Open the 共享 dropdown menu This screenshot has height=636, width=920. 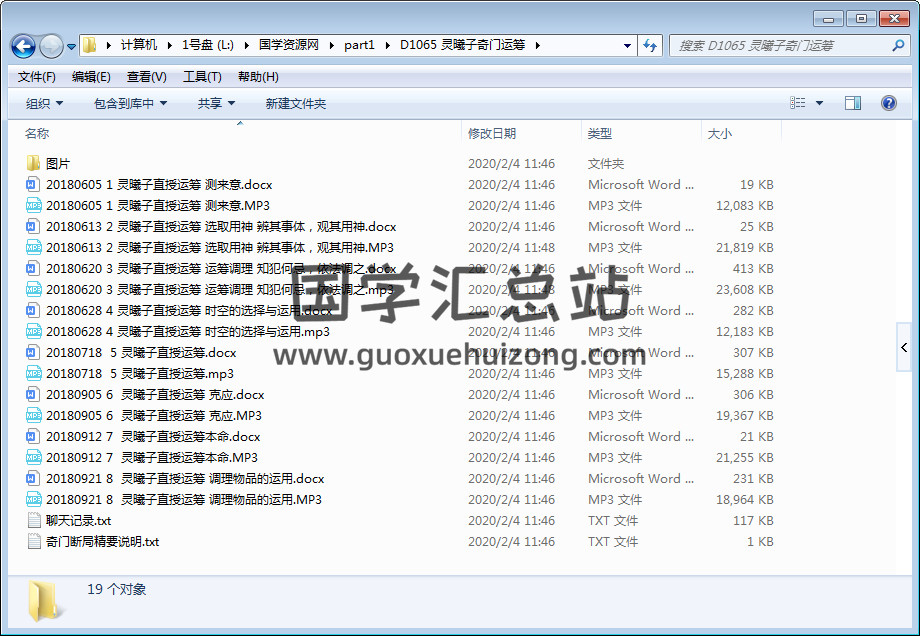pos(216,104)
